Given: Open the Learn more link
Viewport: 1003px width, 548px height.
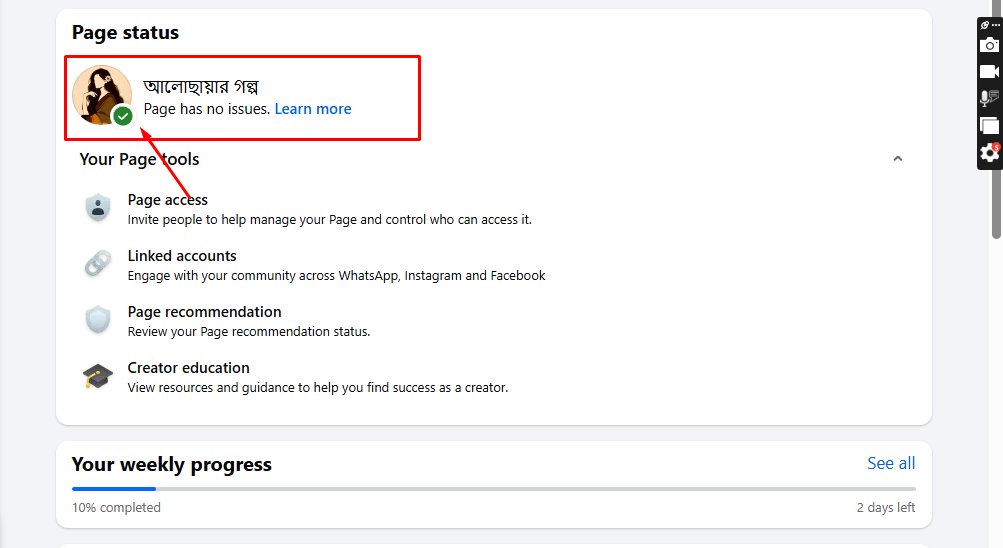Looking at the screenshot, I should click(x=313, y=109).
